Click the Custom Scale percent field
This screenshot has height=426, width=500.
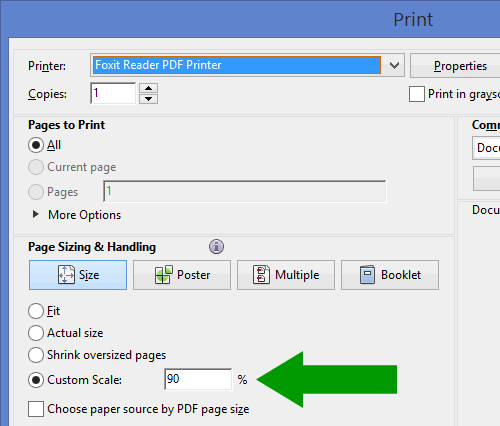point(198,379)
